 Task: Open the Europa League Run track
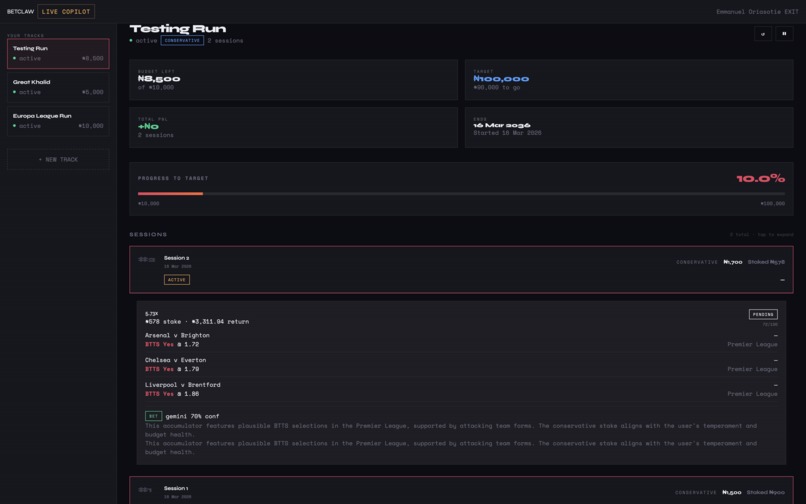pyautogui.click(x=58, y=121)
